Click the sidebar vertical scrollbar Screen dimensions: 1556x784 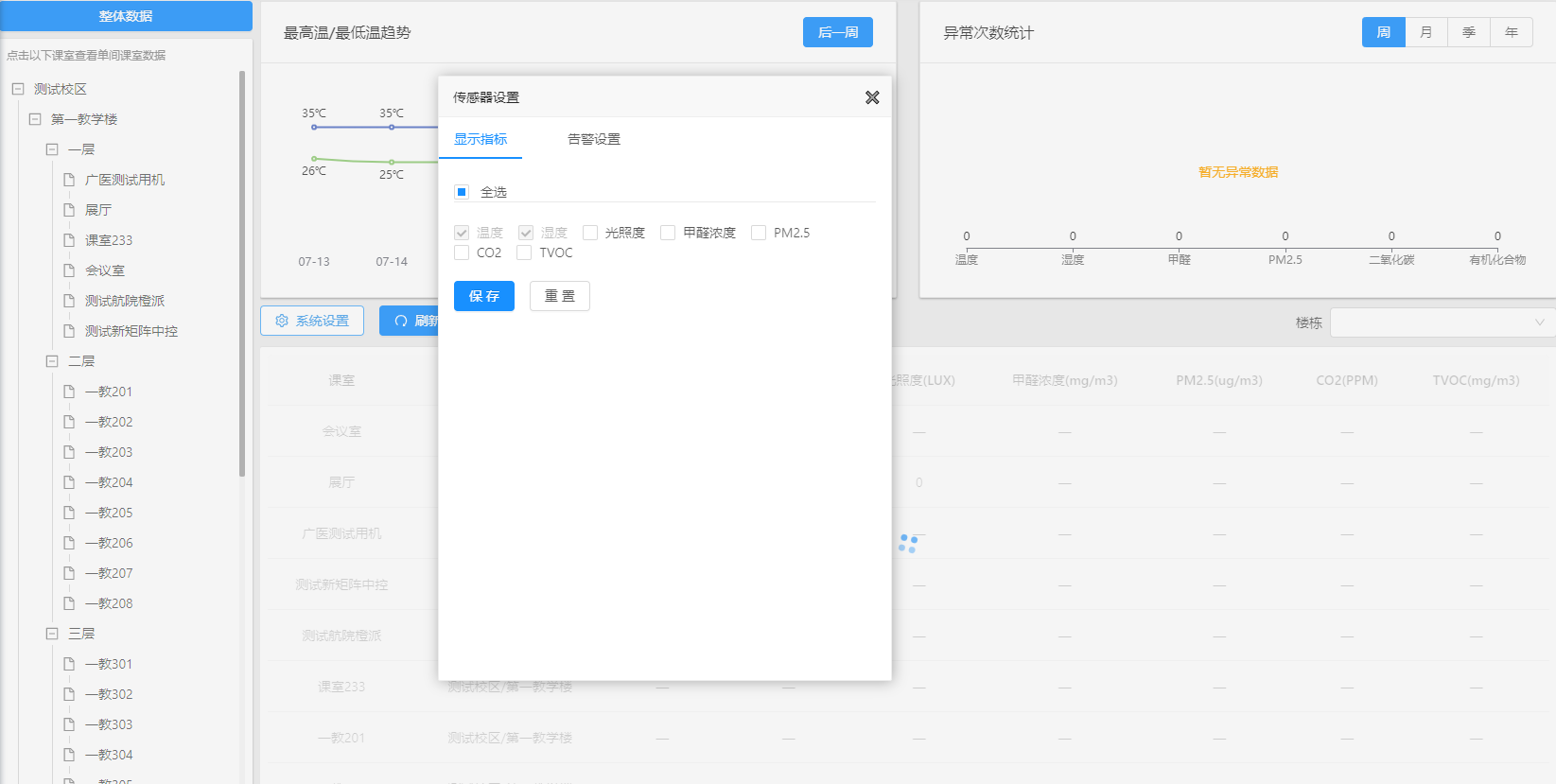pyautogui.click(x=242, y=273)
